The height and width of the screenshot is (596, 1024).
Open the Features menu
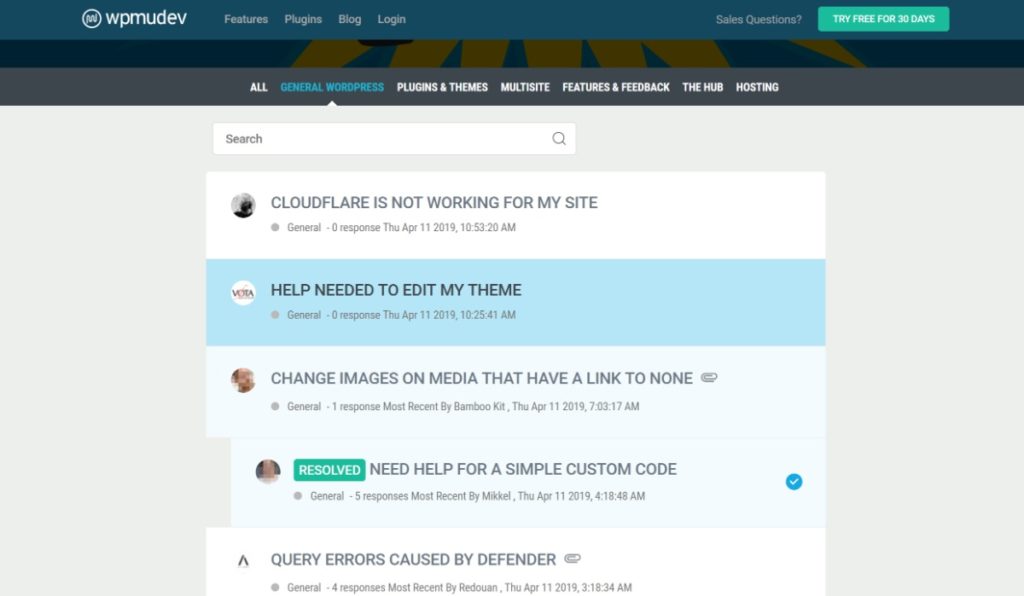(x=246, y=18)
